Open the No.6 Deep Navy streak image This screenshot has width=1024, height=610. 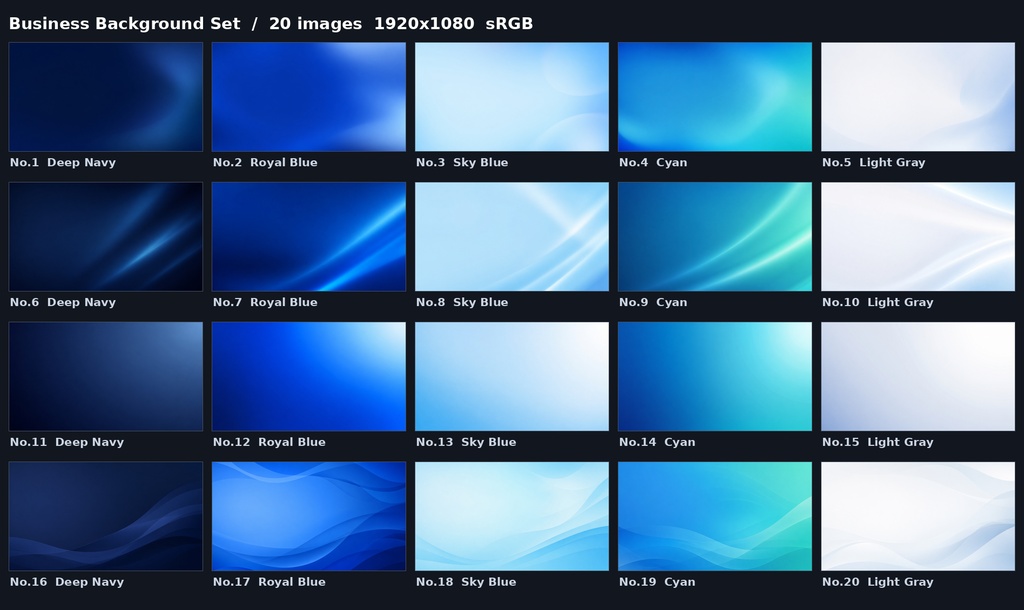pyautogui.click(x=106, y=236)
